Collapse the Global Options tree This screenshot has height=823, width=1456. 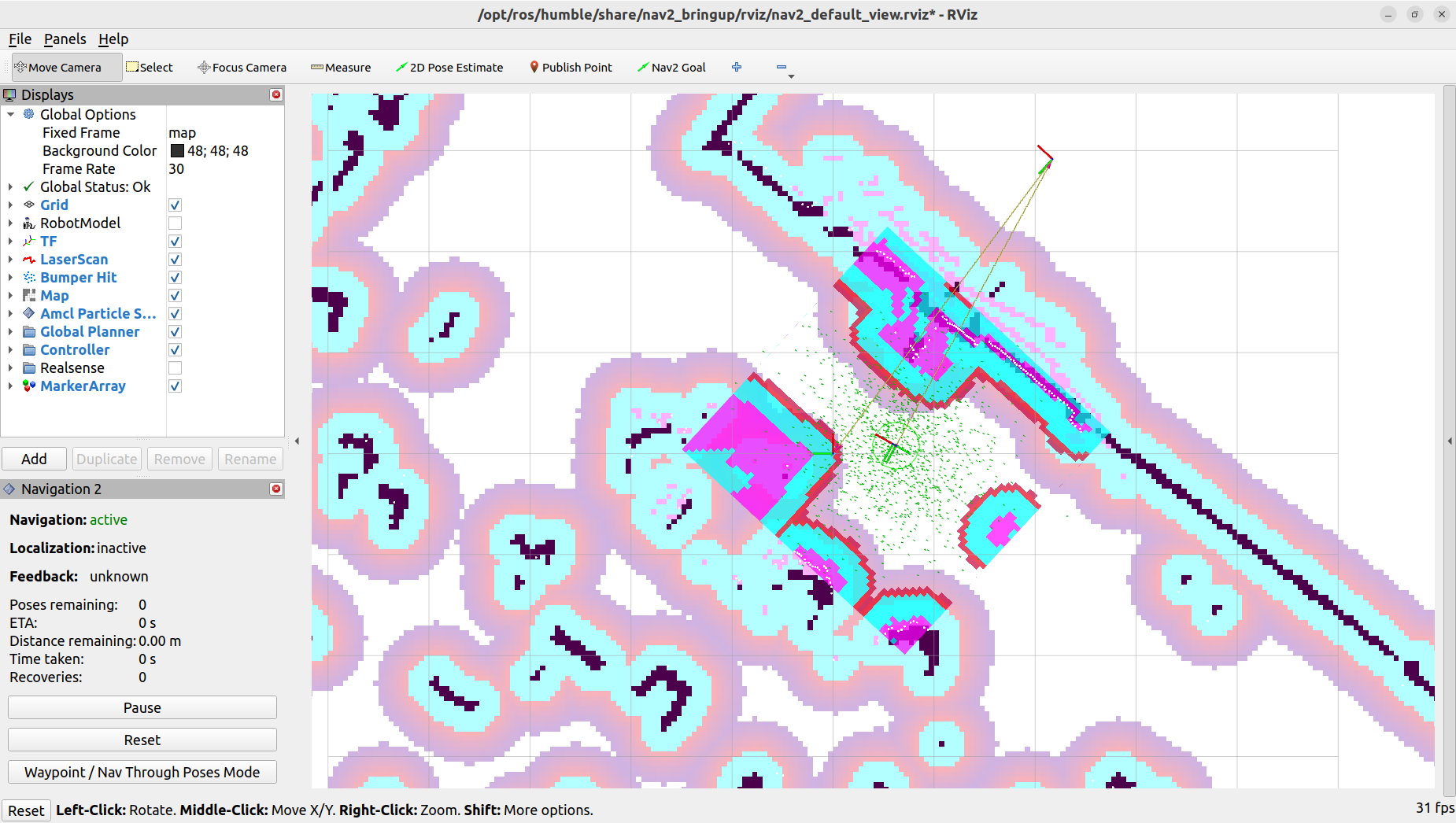coord(11,114)
